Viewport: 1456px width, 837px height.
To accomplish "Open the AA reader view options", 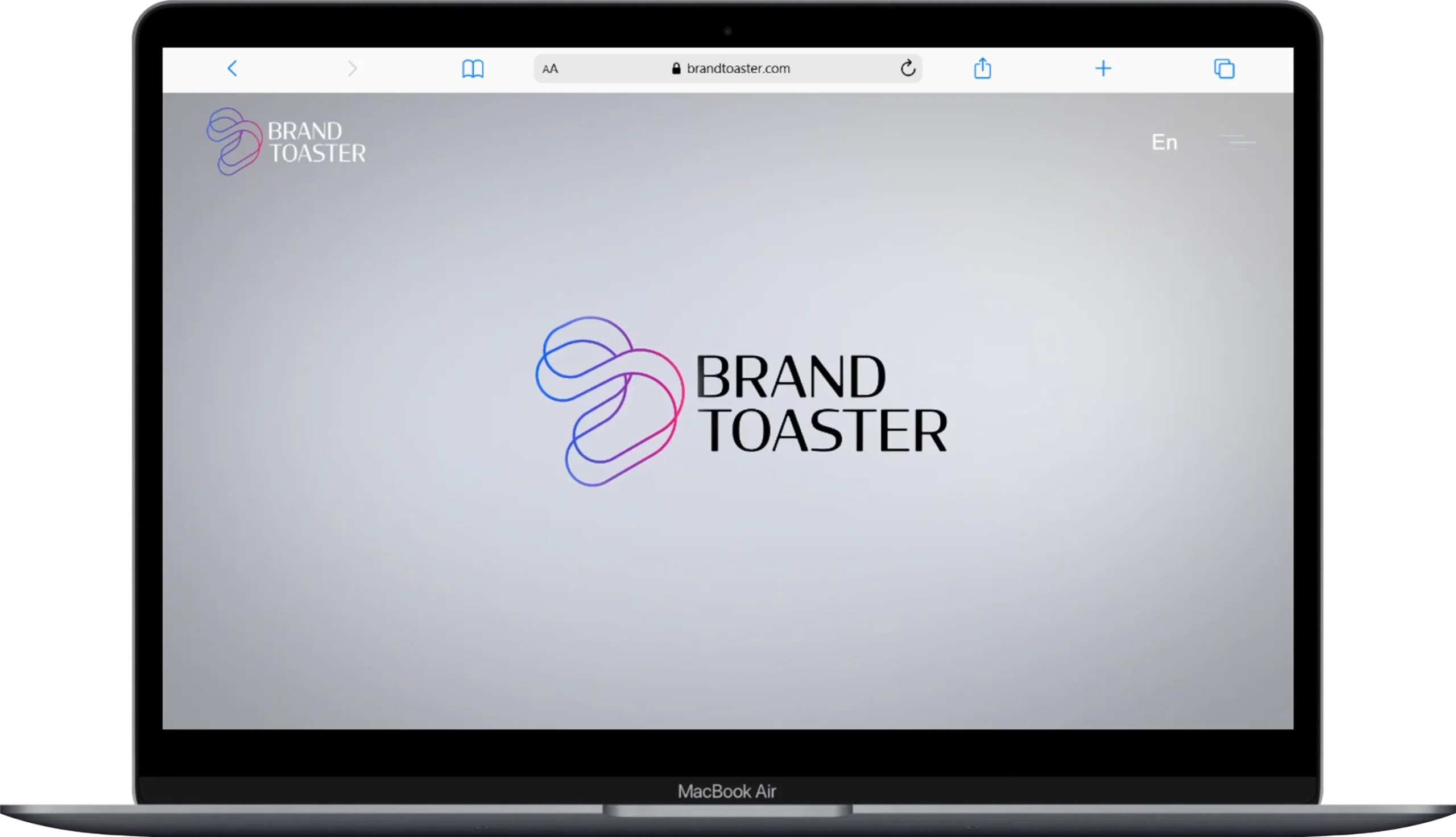I will point(550,69).
